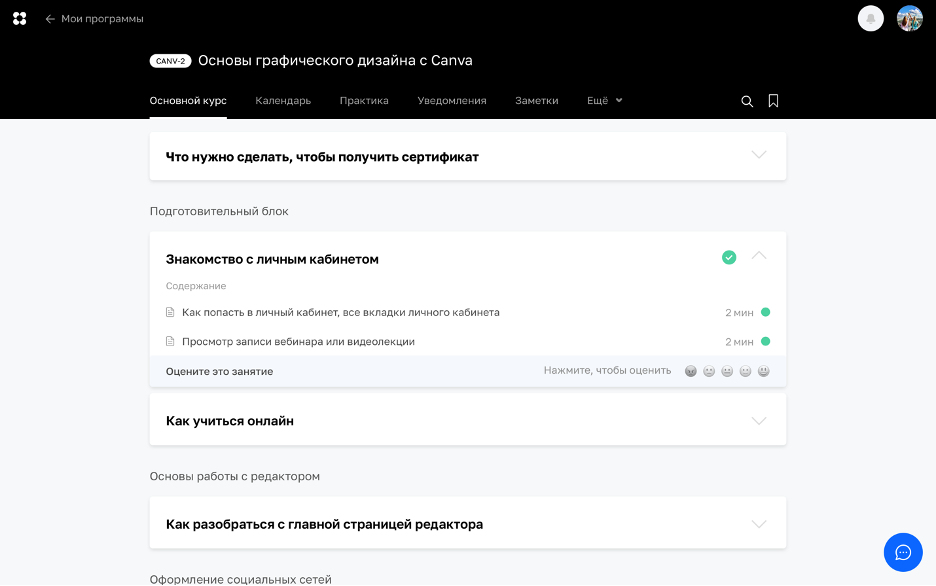This screenshot has width=936, height=586.
Task: Expand Как разобраться с главной страницей chevron
Action: [x=759, y=524]
